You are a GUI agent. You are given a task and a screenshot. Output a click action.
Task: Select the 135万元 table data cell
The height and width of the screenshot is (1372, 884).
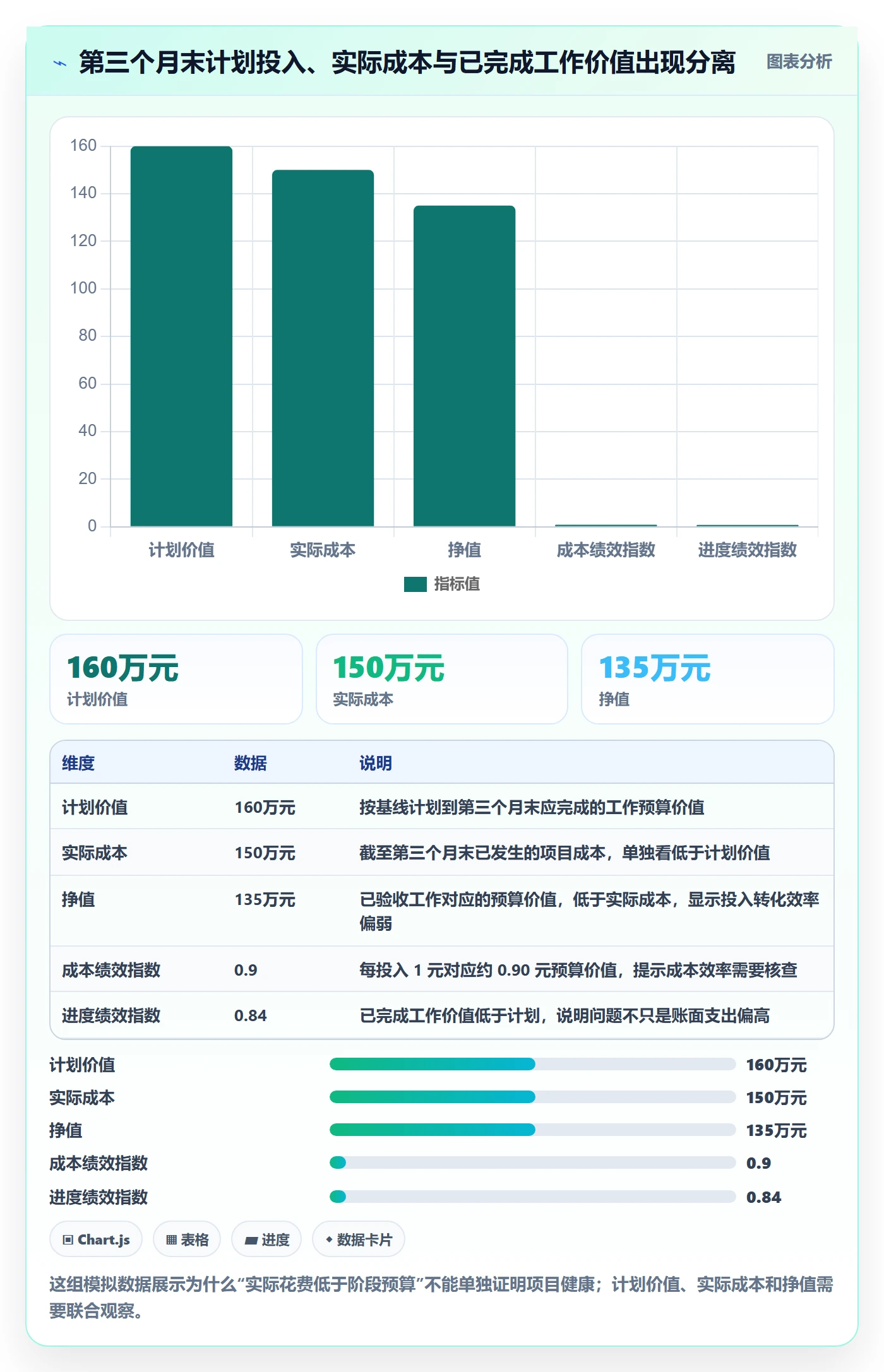[x=265, y=899]
